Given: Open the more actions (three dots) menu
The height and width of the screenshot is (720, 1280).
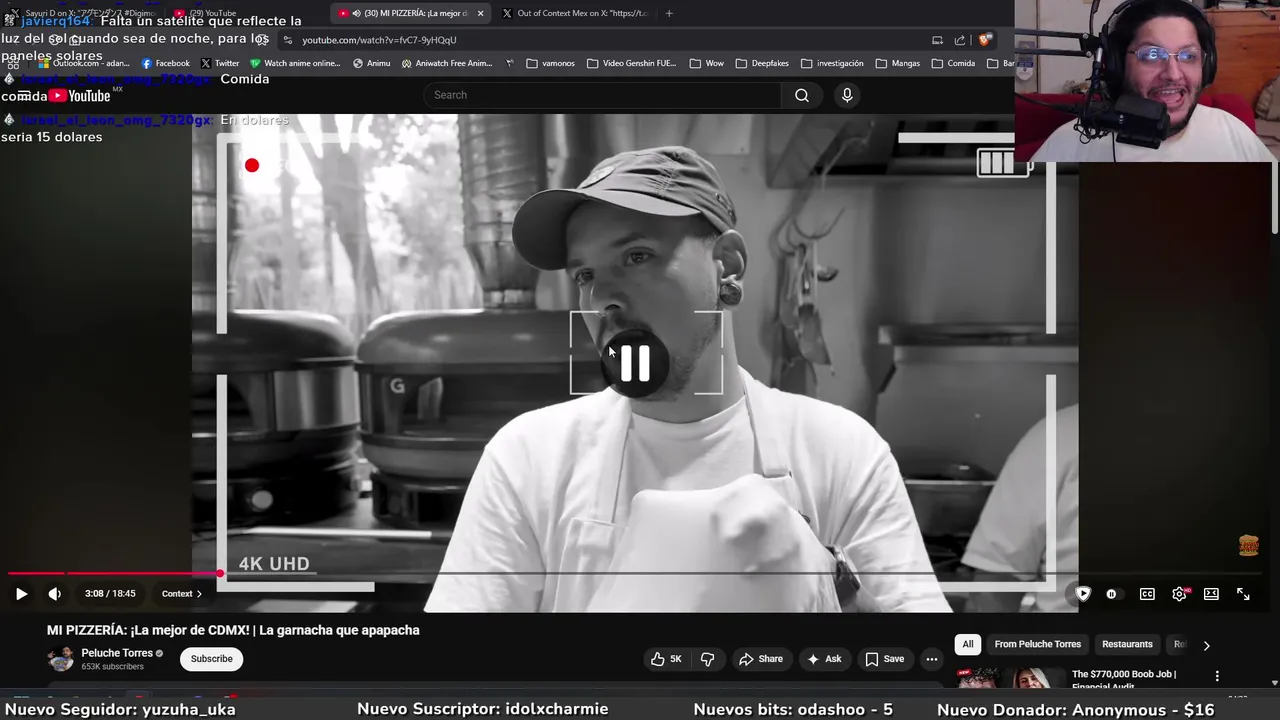Looking at the screenshot, I should click(x=932, y=659).
